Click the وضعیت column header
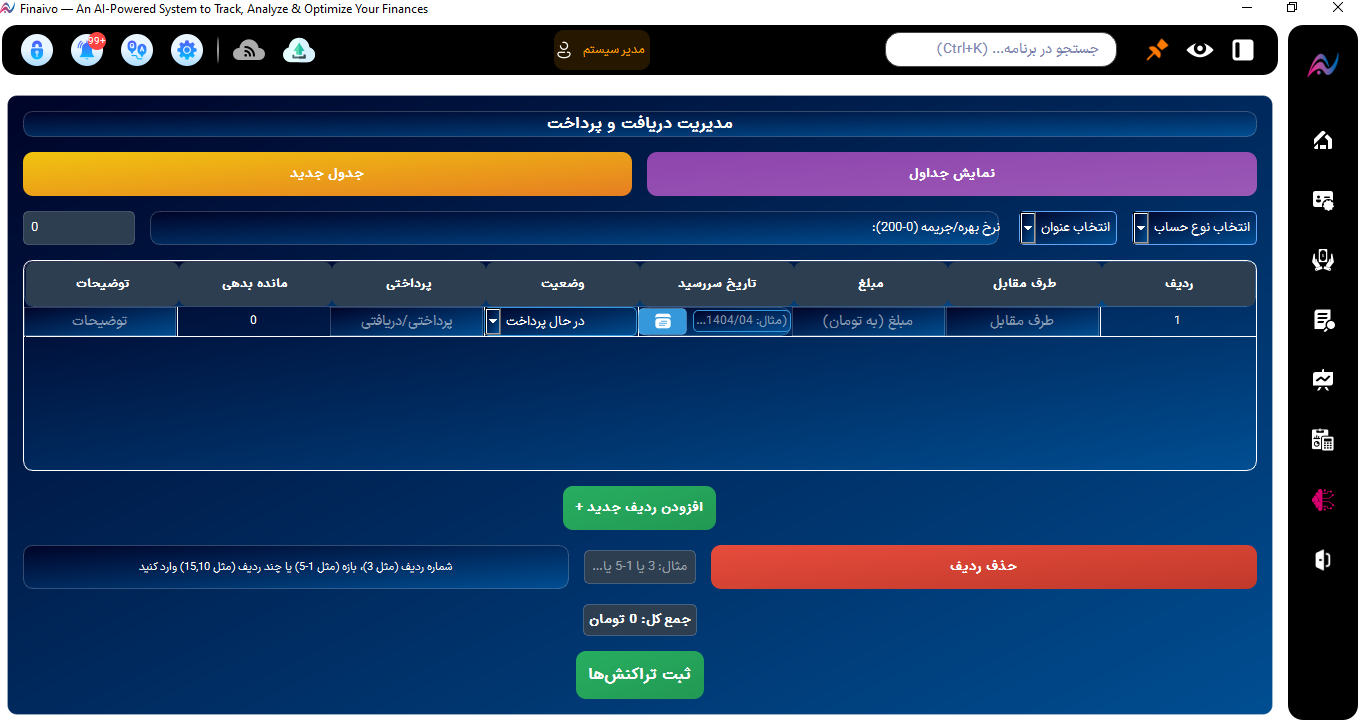The height and width of the screenshot is (725, 1363). coord(562,284)
